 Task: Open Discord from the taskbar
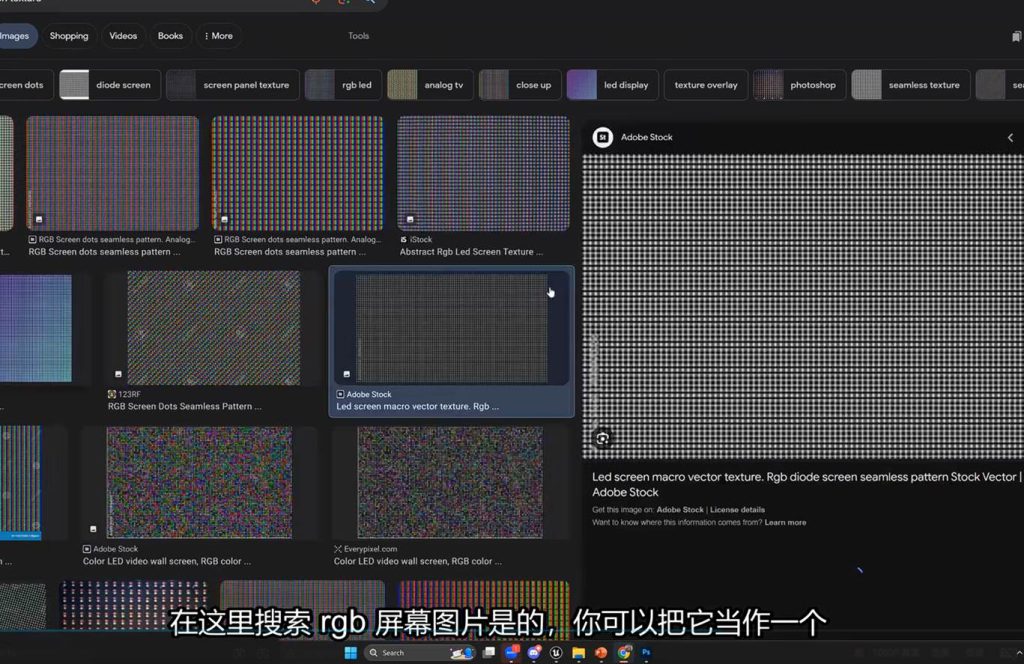pos(534,653)
